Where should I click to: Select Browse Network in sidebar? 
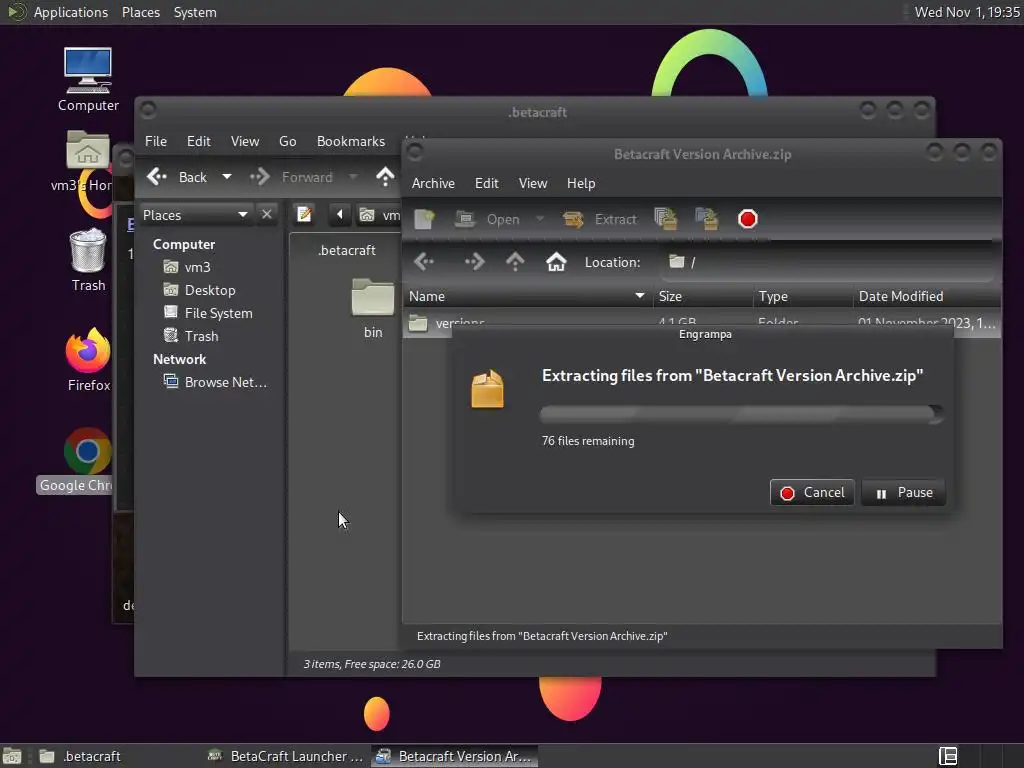215,382
